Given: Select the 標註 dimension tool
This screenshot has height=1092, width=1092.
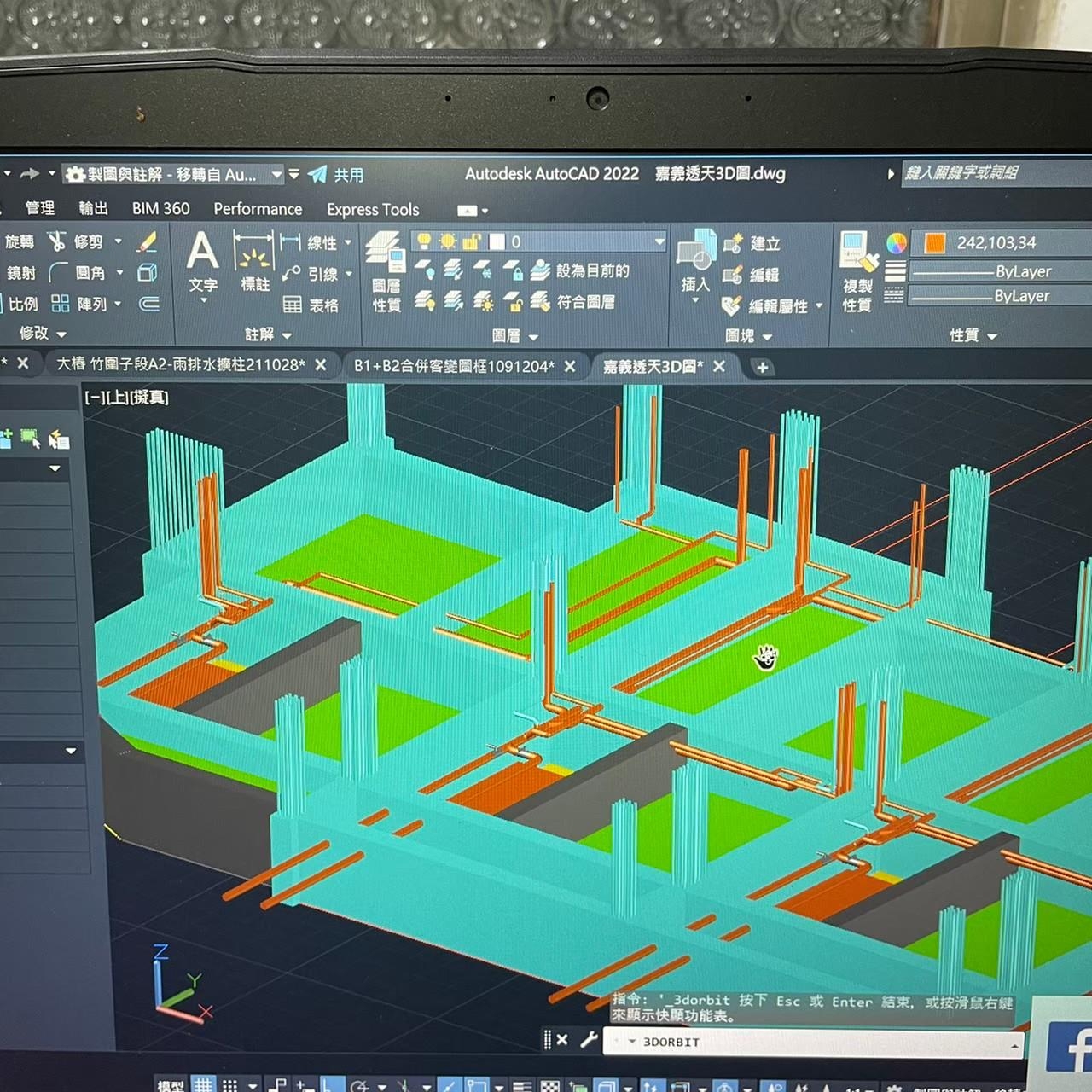Looking at the screenshot, I should click(x=253, y=260).
